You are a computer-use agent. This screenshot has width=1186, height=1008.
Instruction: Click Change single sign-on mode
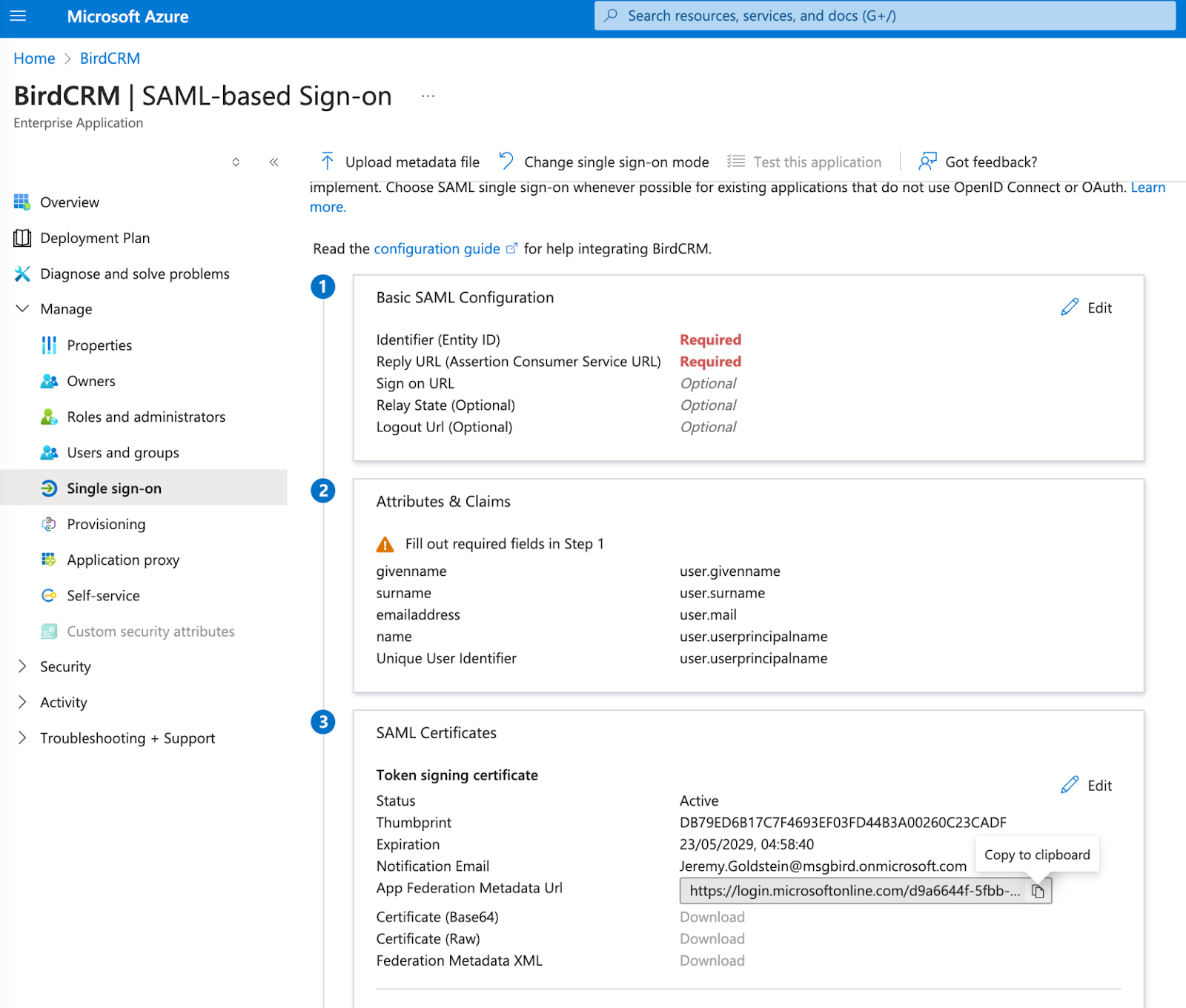pyautogui.click(x=604, y=162)
